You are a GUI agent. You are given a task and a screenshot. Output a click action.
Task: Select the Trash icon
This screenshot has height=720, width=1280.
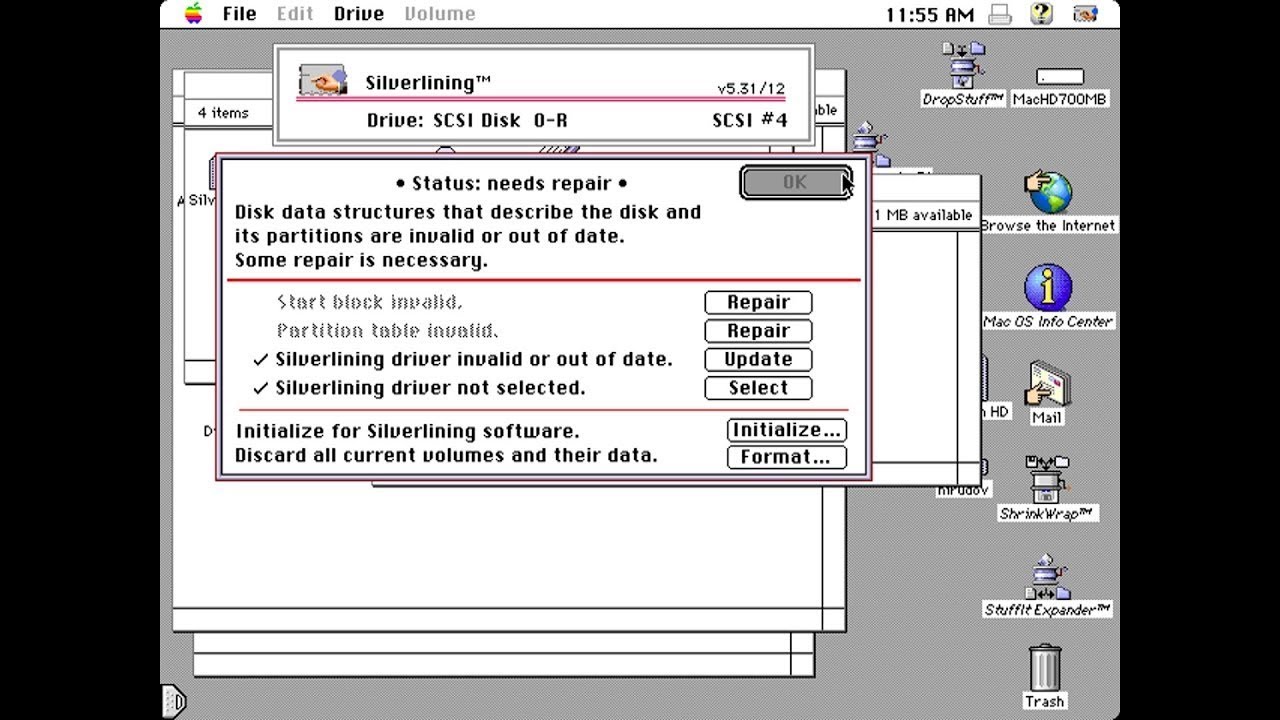[x=1045, y=677]
